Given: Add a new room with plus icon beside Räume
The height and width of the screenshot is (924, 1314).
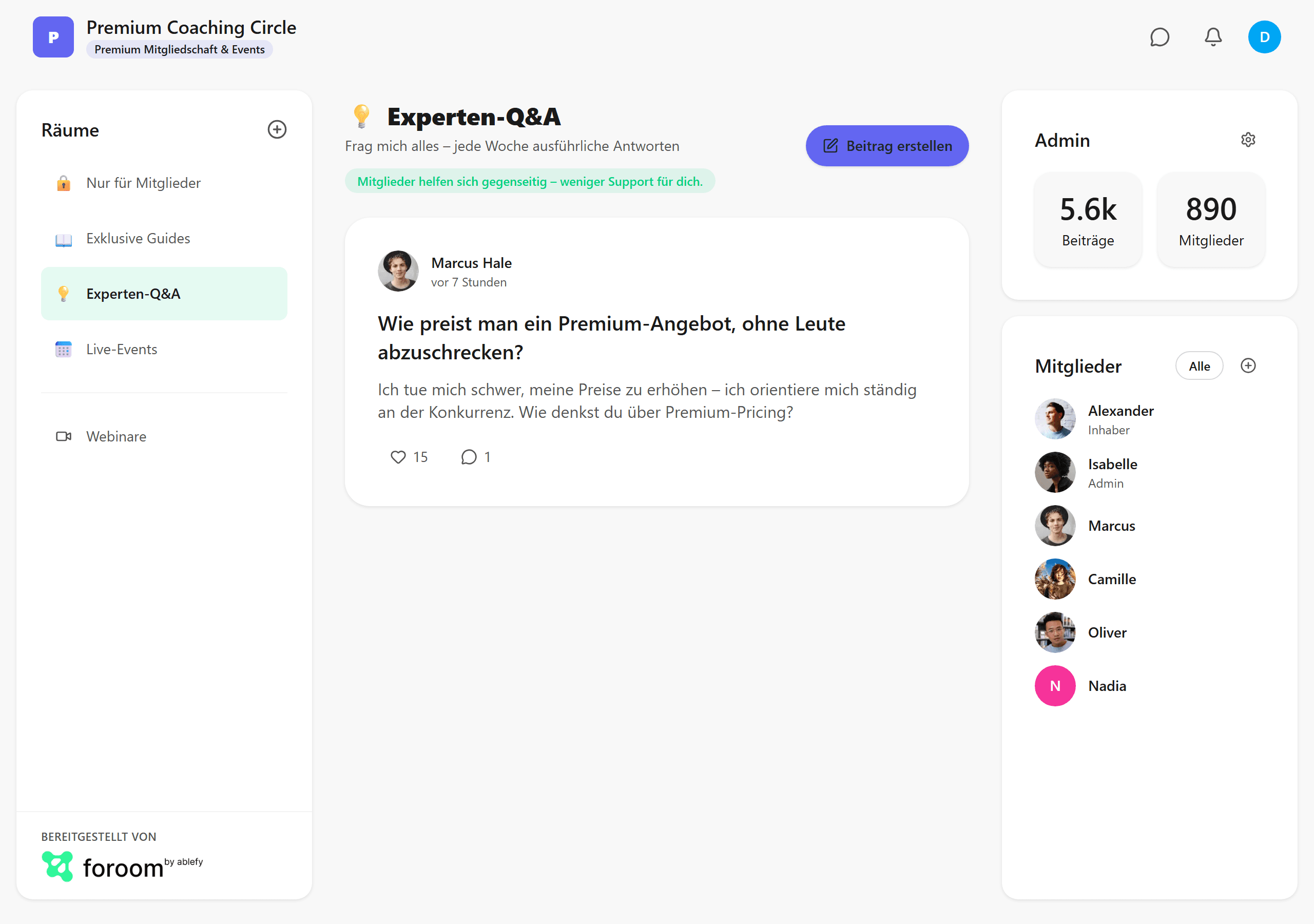Looking at the screenshot, I should tap(277, 129).
